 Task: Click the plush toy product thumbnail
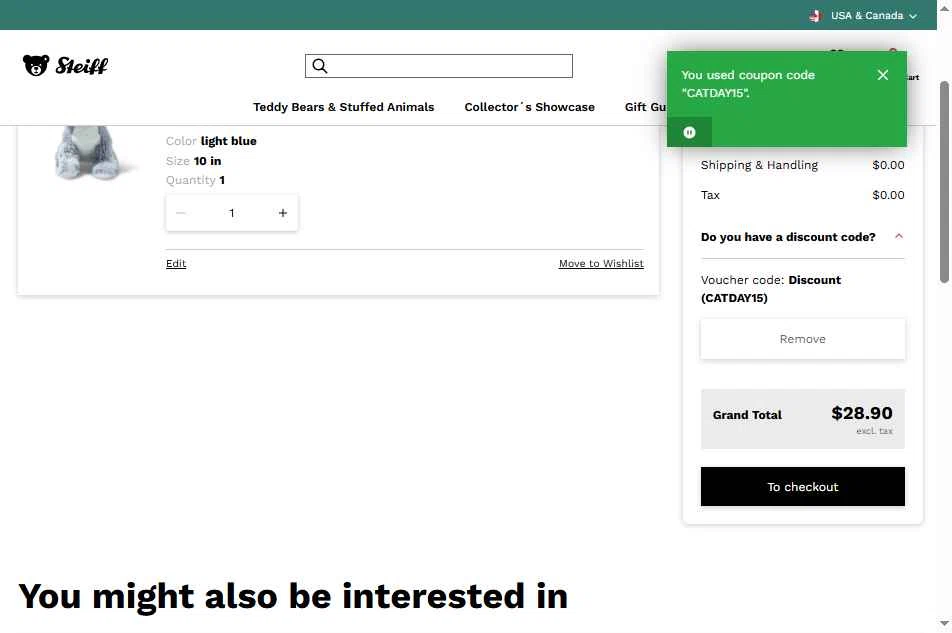91,152
